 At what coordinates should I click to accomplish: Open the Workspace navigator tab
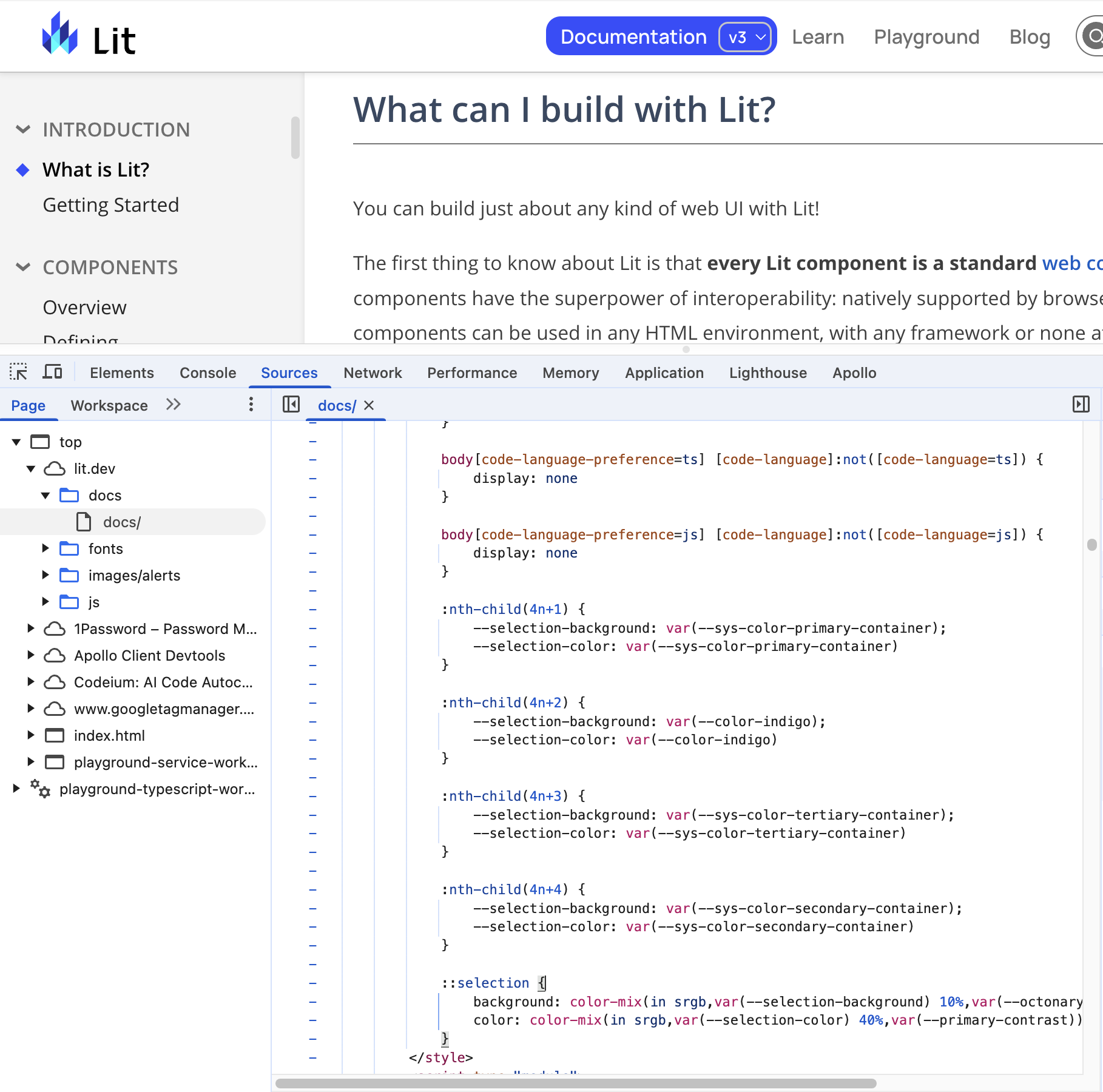(x=109, y=405)
